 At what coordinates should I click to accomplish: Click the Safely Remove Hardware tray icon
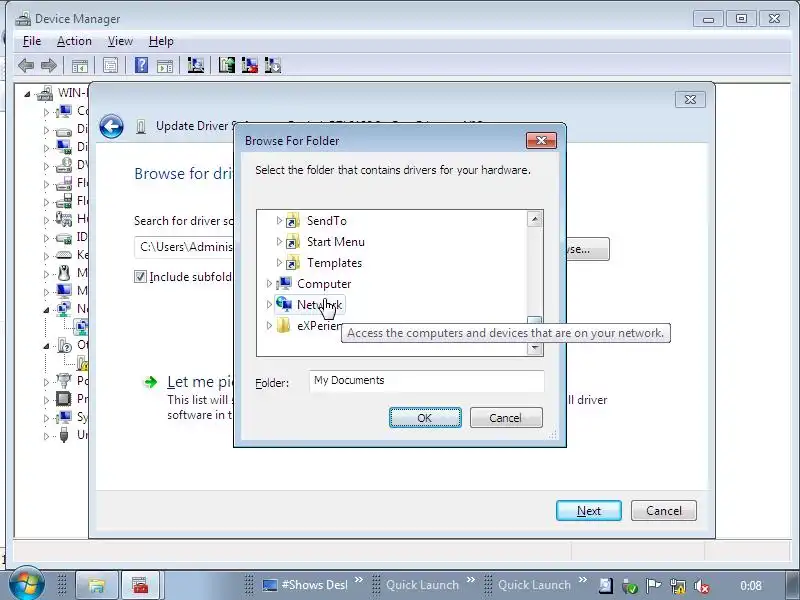(x=630, y=586)
